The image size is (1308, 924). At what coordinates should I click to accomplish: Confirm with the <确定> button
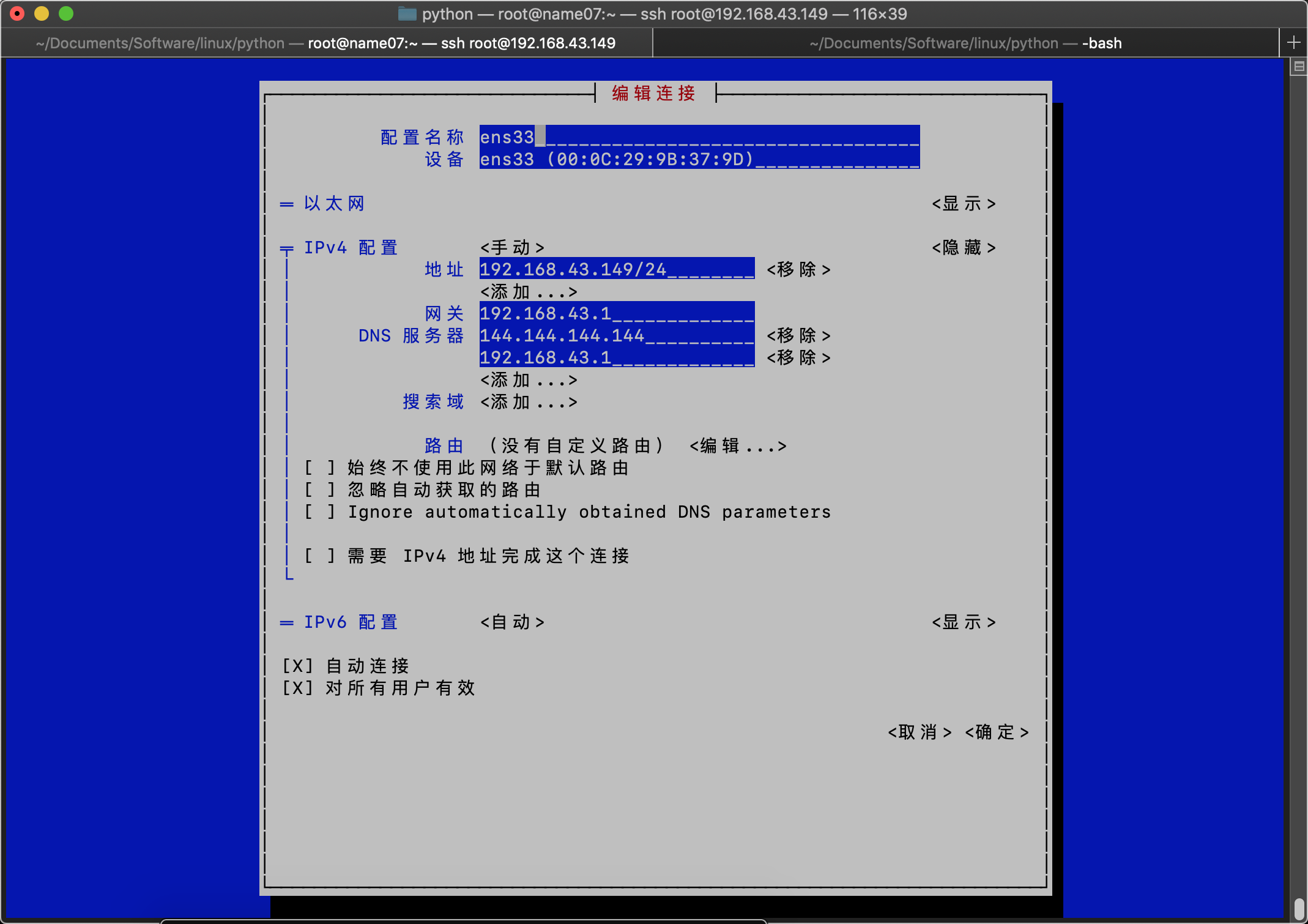coord(997,732)
